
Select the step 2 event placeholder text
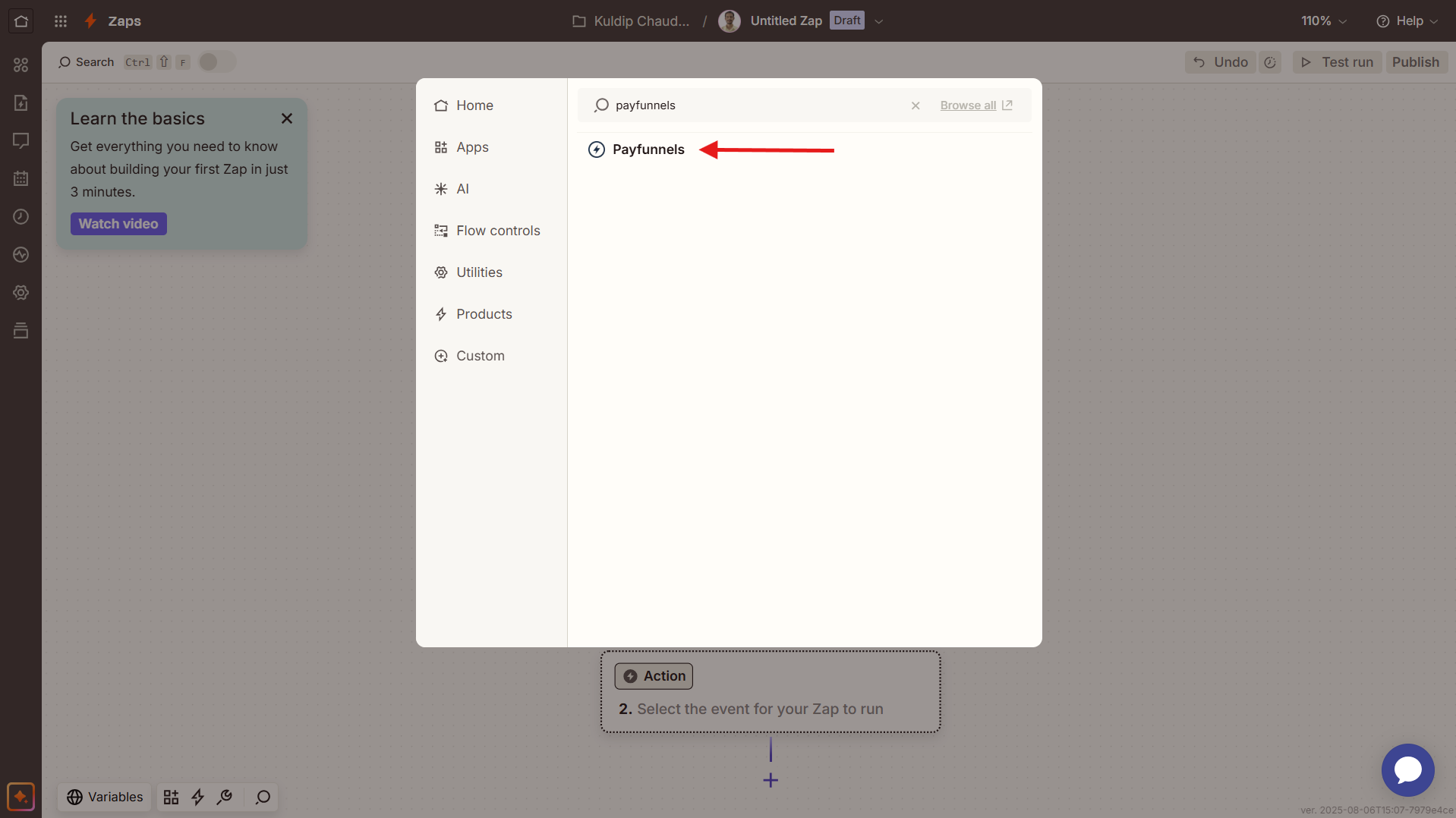tap(760, 709)
